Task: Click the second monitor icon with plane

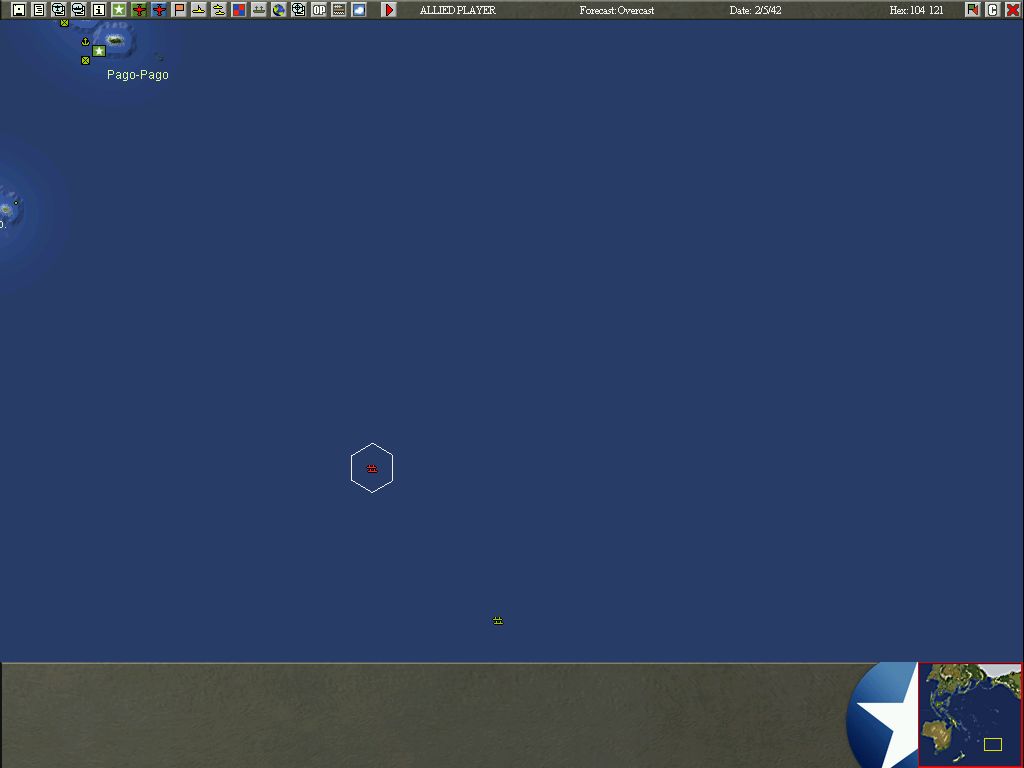Action: pos(78,10)
